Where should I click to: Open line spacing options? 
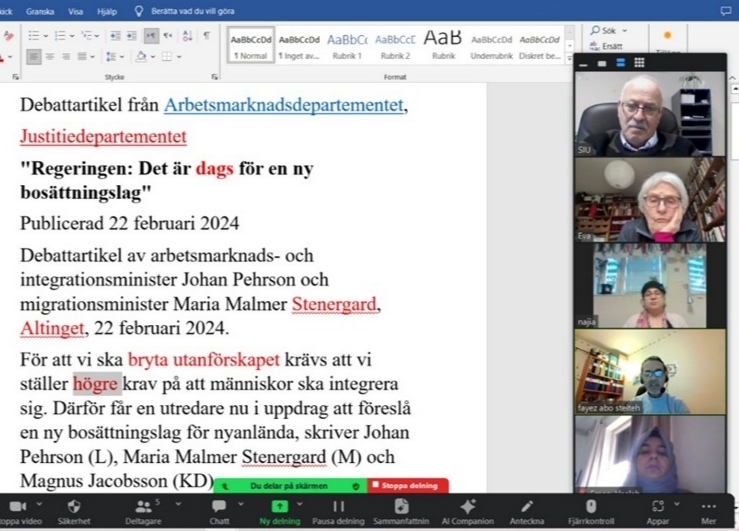[x=111, y=57]
